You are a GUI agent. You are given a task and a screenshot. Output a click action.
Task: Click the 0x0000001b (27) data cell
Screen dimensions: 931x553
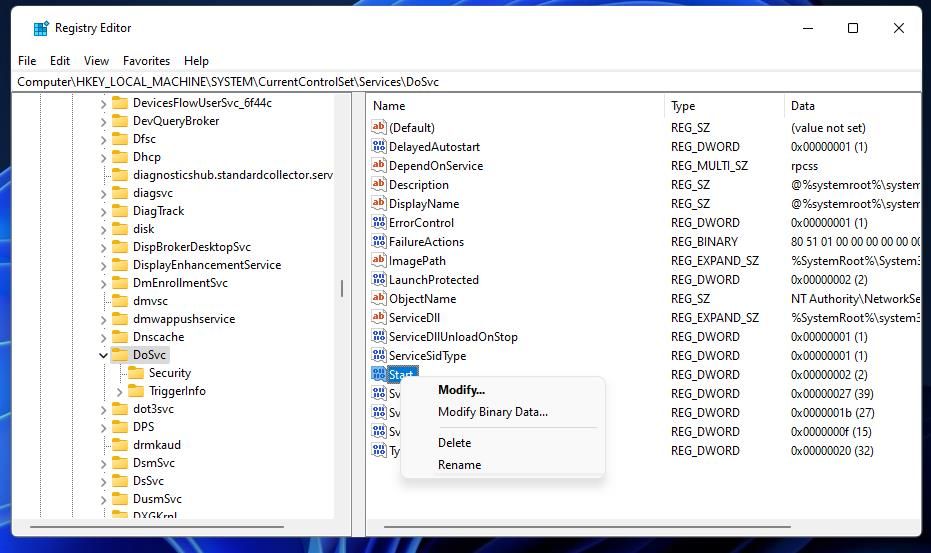coord(832,412)
